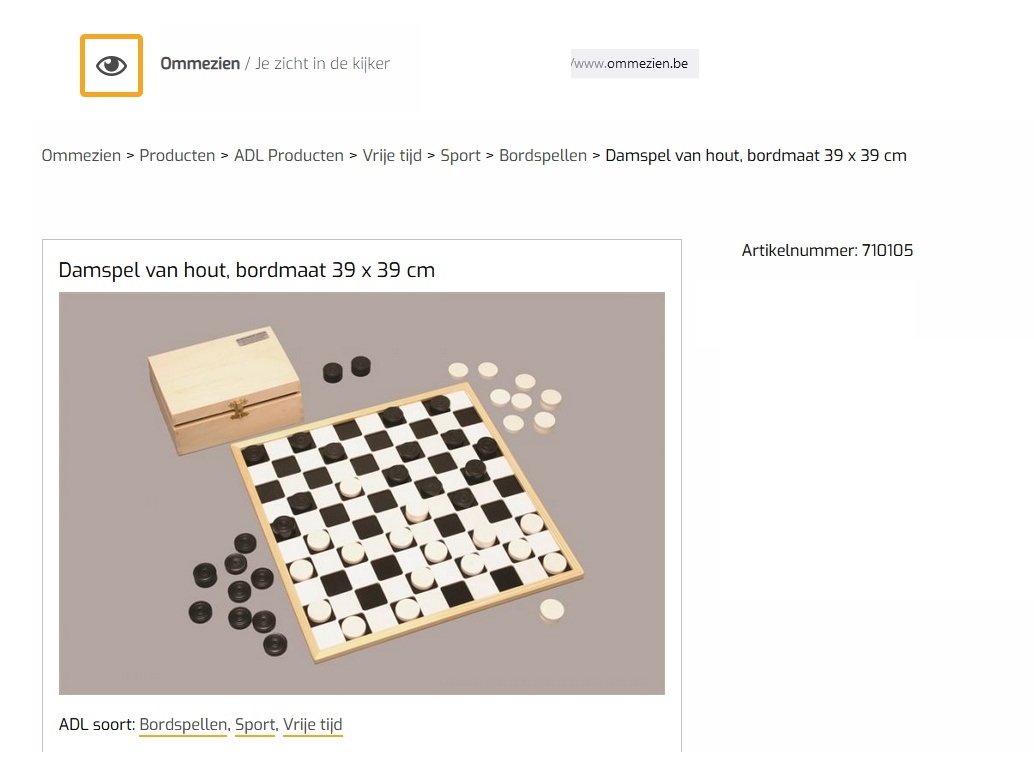Click the wooden storage box in photo
The height and width of the screenshot is (769, 1034).
(x=226, y=389)
